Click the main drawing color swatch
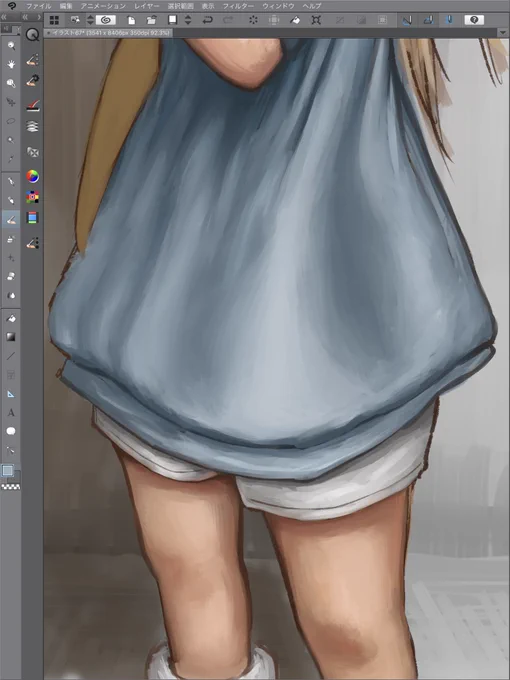 point(7,470)
